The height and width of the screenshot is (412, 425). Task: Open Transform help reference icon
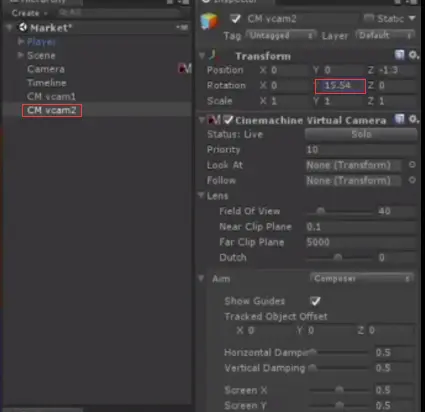coord(399,55)
